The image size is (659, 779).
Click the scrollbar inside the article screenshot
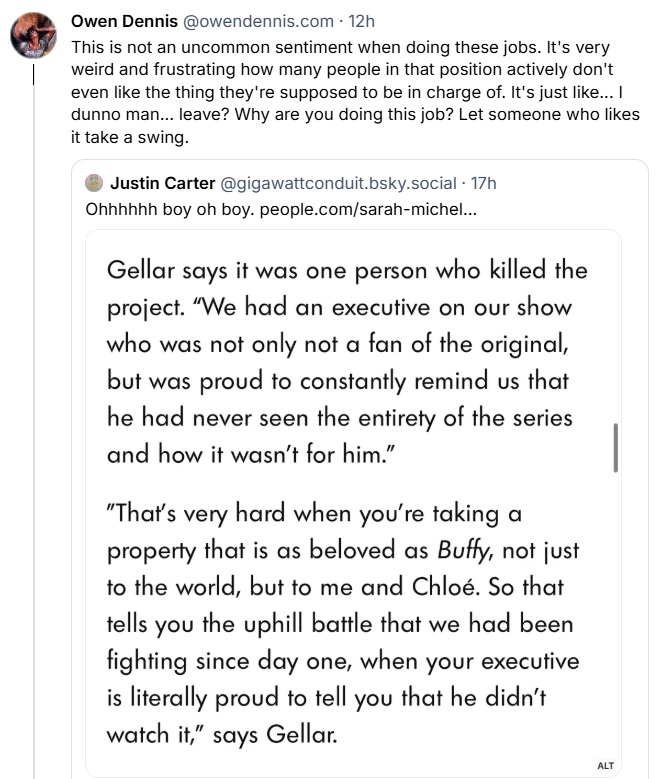[x=615, y=446]
